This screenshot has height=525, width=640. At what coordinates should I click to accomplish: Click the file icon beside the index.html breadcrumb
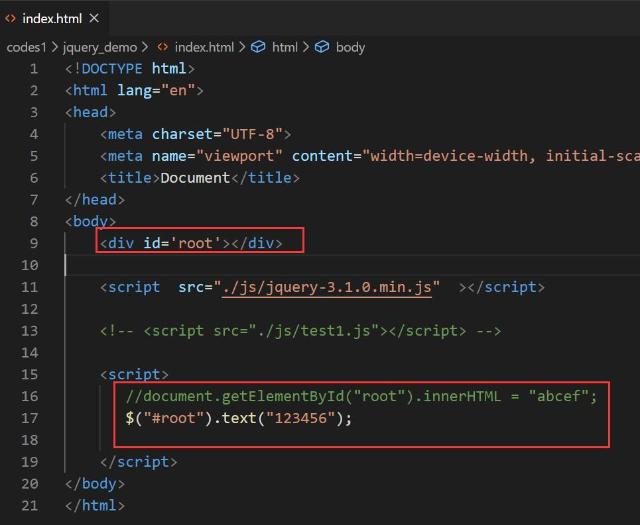point(162,47)
